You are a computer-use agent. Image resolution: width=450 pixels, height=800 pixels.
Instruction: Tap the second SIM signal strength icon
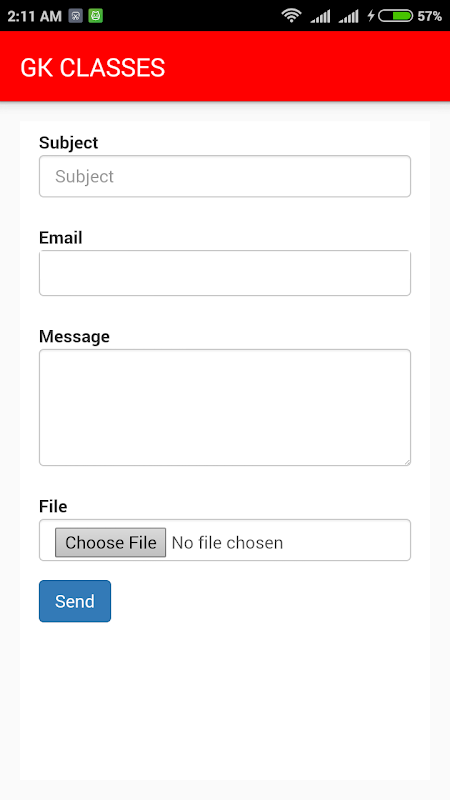tap(348, 16)
